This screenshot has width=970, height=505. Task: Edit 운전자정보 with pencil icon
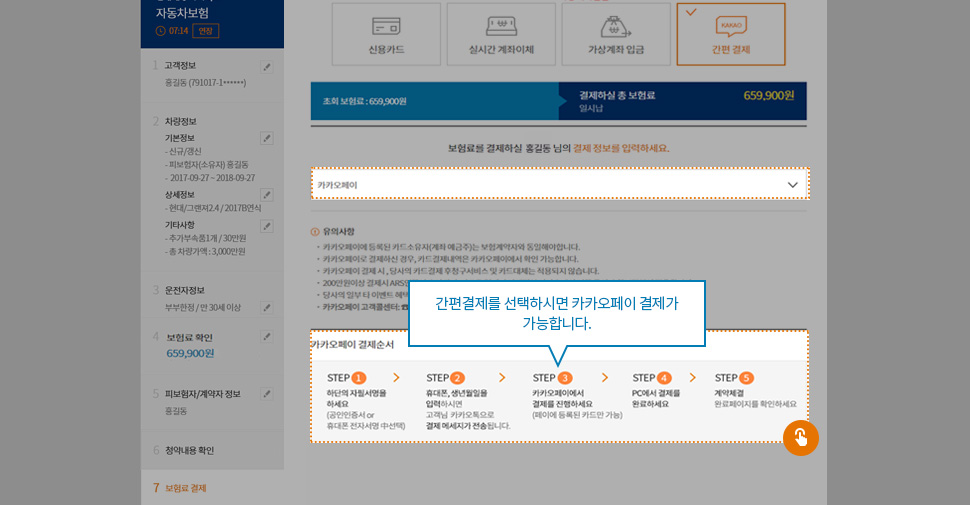click(267, 307)
